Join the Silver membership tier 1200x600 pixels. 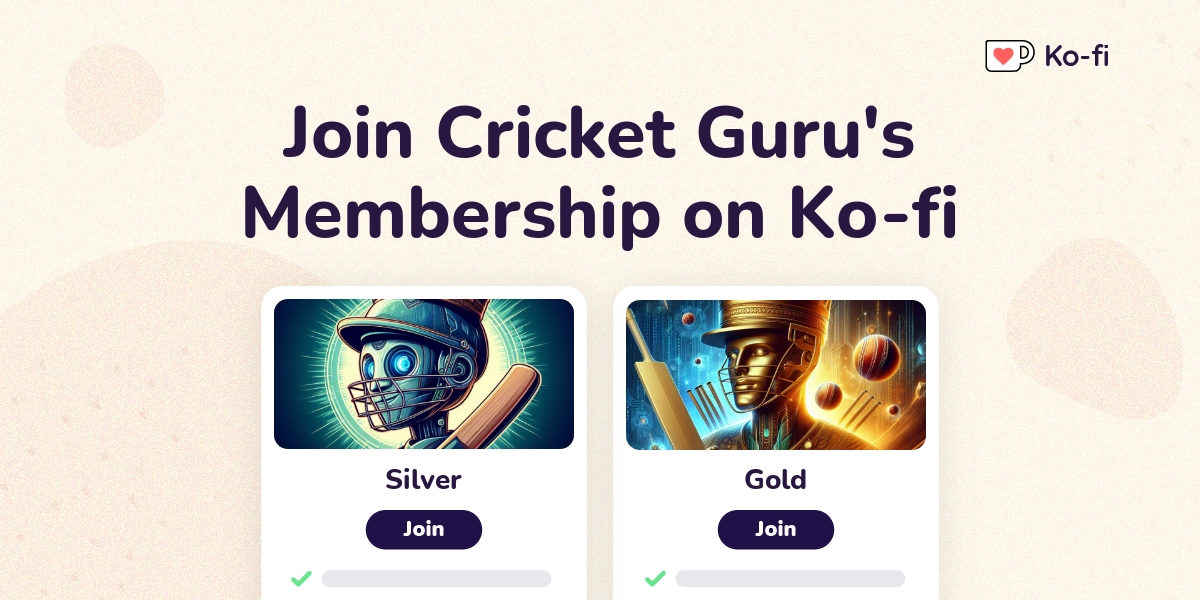424,529
